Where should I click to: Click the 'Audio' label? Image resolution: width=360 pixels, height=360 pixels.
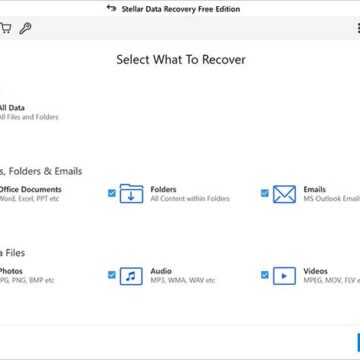point(161,271)
